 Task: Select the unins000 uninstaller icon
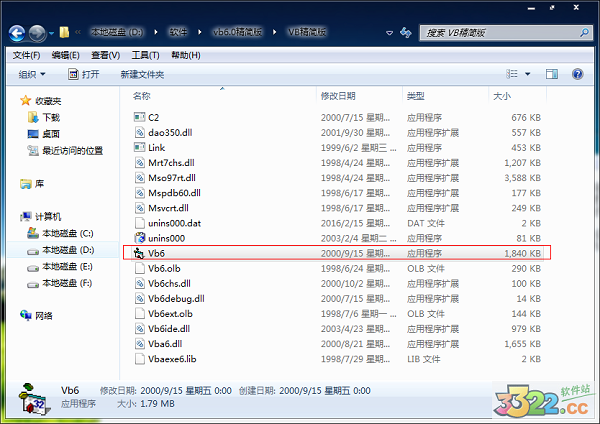[x=139, y=238]
